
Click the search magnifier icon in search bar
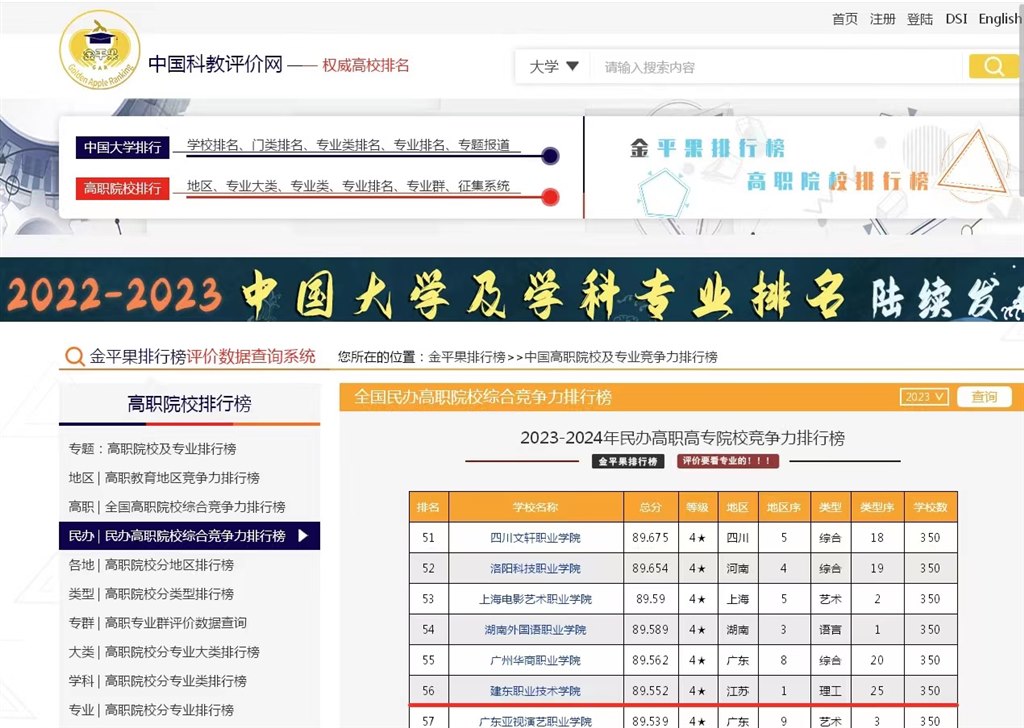coord(993,65)
